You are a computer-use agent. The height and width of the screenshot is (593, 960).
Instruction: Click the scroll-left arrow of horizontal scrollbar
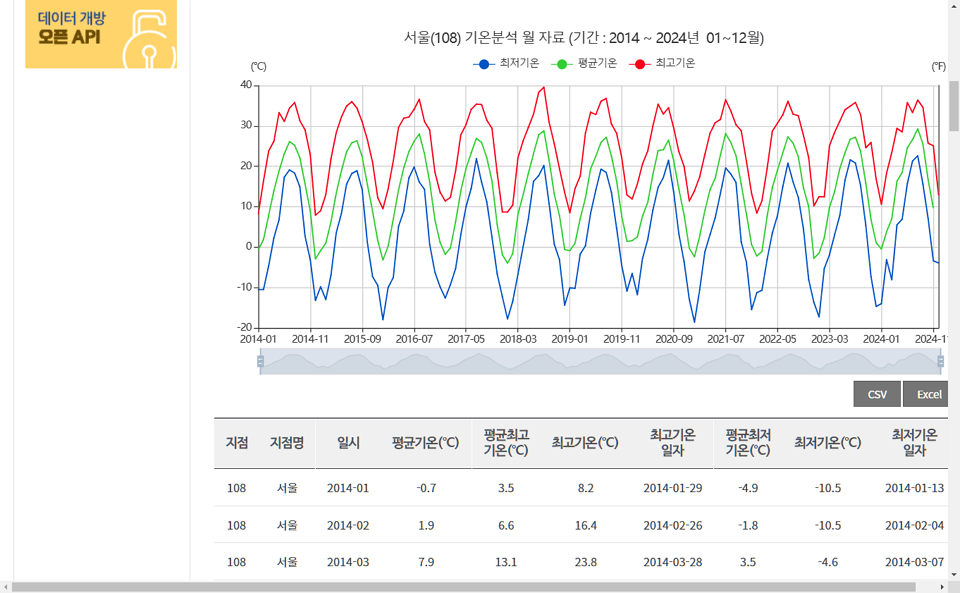pos(6,587)
